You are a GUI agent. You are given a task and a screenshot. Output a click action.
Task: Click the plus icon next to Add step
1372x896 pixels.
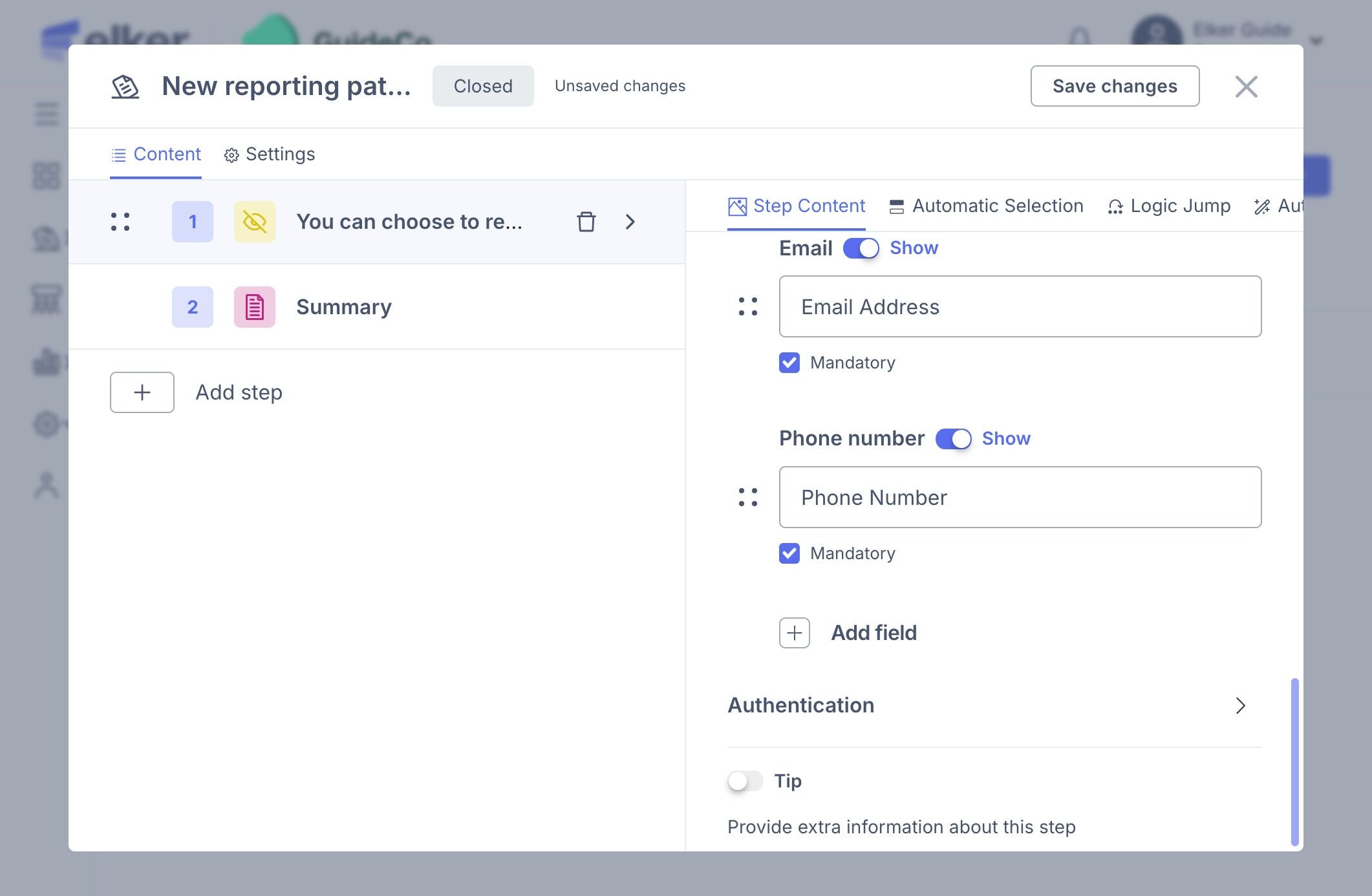point(142,392)
